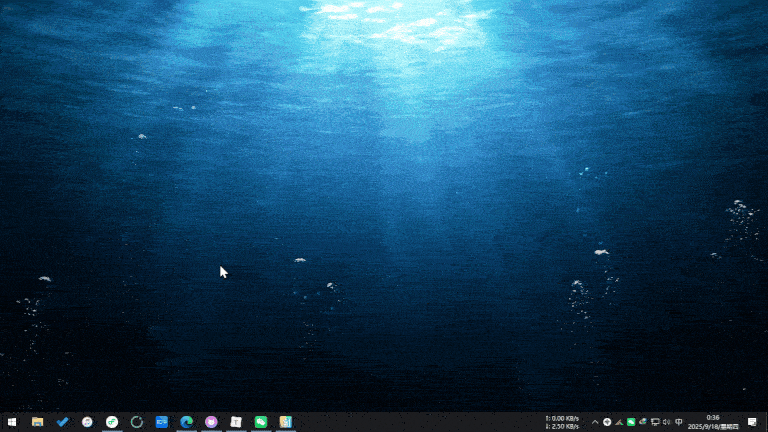
Task: Toggle the Chinese input mode indicator
Action: point(679,422)
